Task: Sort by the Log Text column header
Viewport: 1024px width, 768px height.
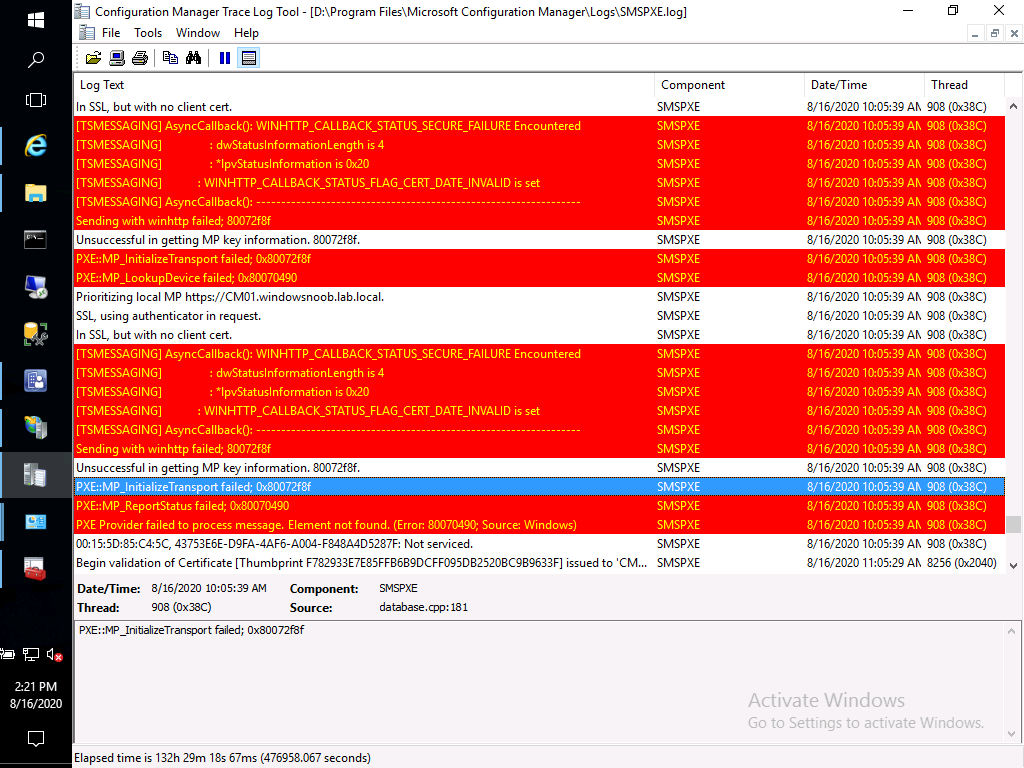Action: (364, 85)
